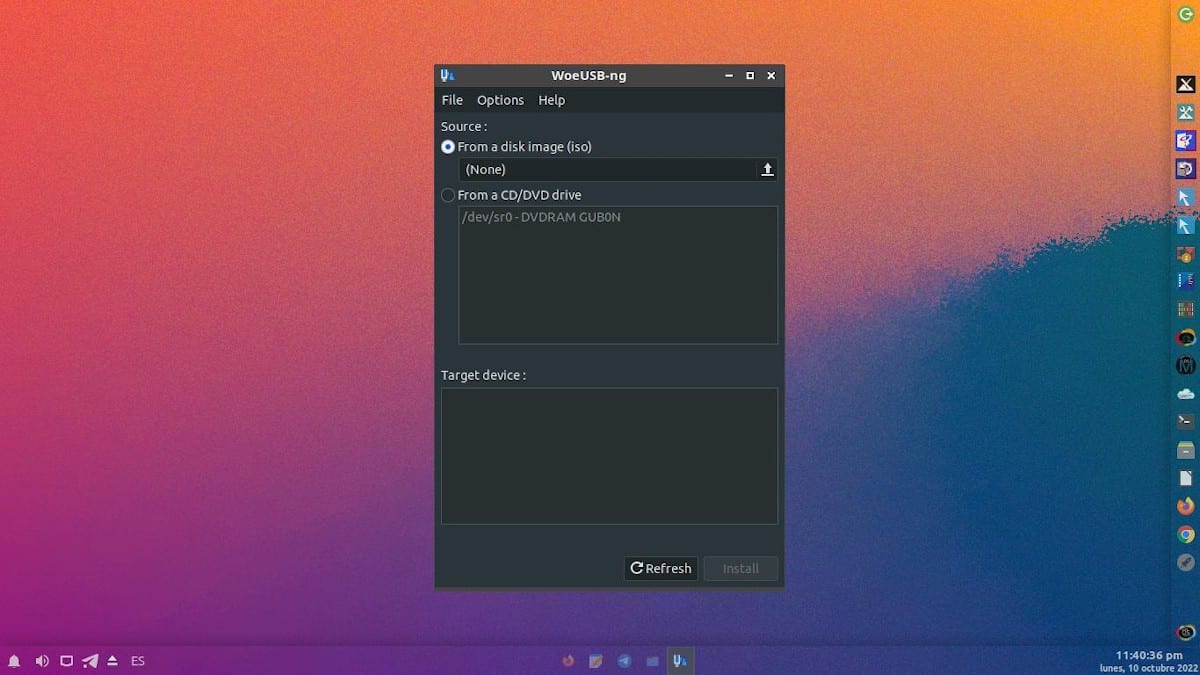Select the From a CD/DVD drive option
The height and width of the screenshot is (675, 1200).
447,195
